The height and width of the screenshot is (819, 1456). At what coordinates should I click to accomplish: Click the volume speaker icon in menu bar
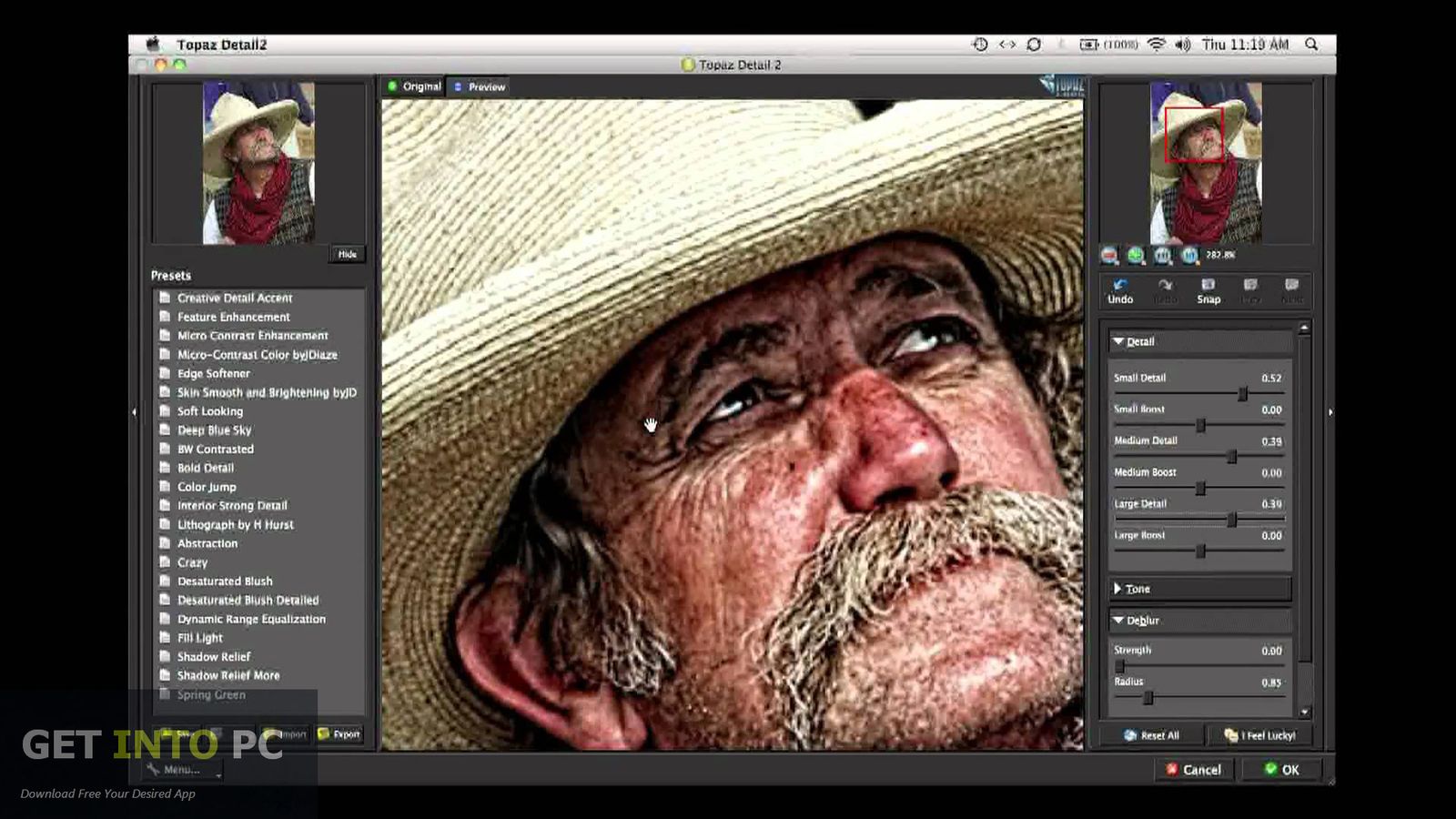(x=1183, y=44)
